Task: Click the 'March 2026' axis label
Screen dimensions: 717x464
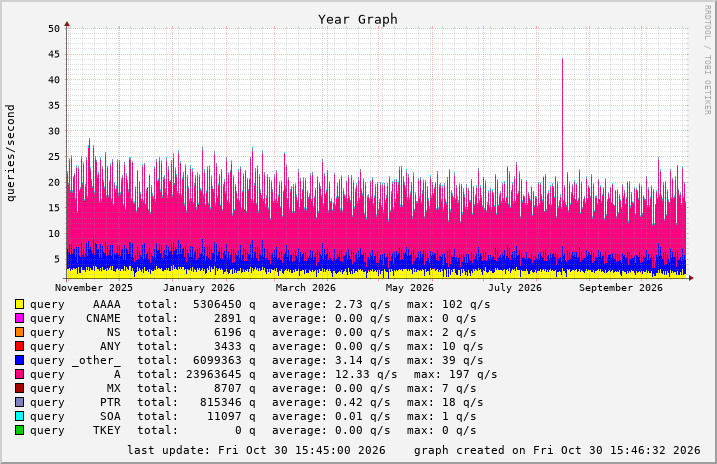Action: click(305, 288)
